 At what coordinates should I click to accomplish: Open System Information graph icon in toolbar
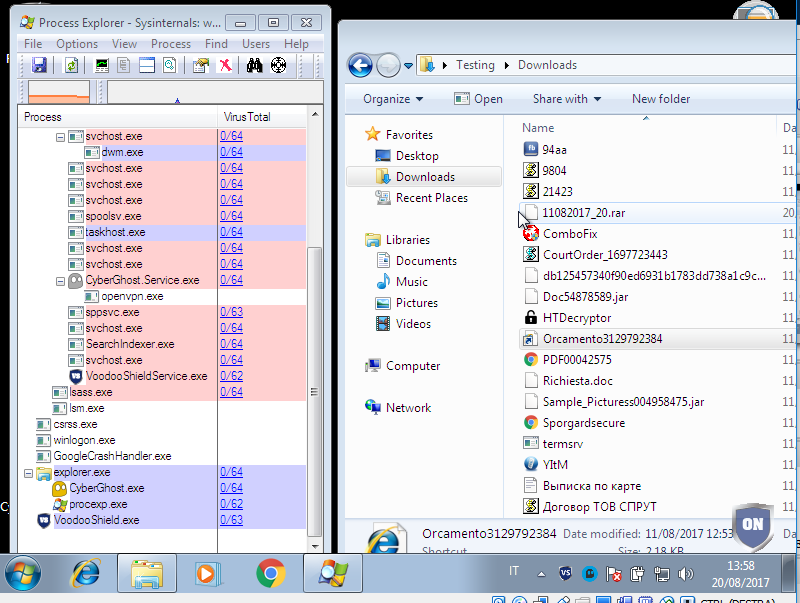click(x=101, y=66)
